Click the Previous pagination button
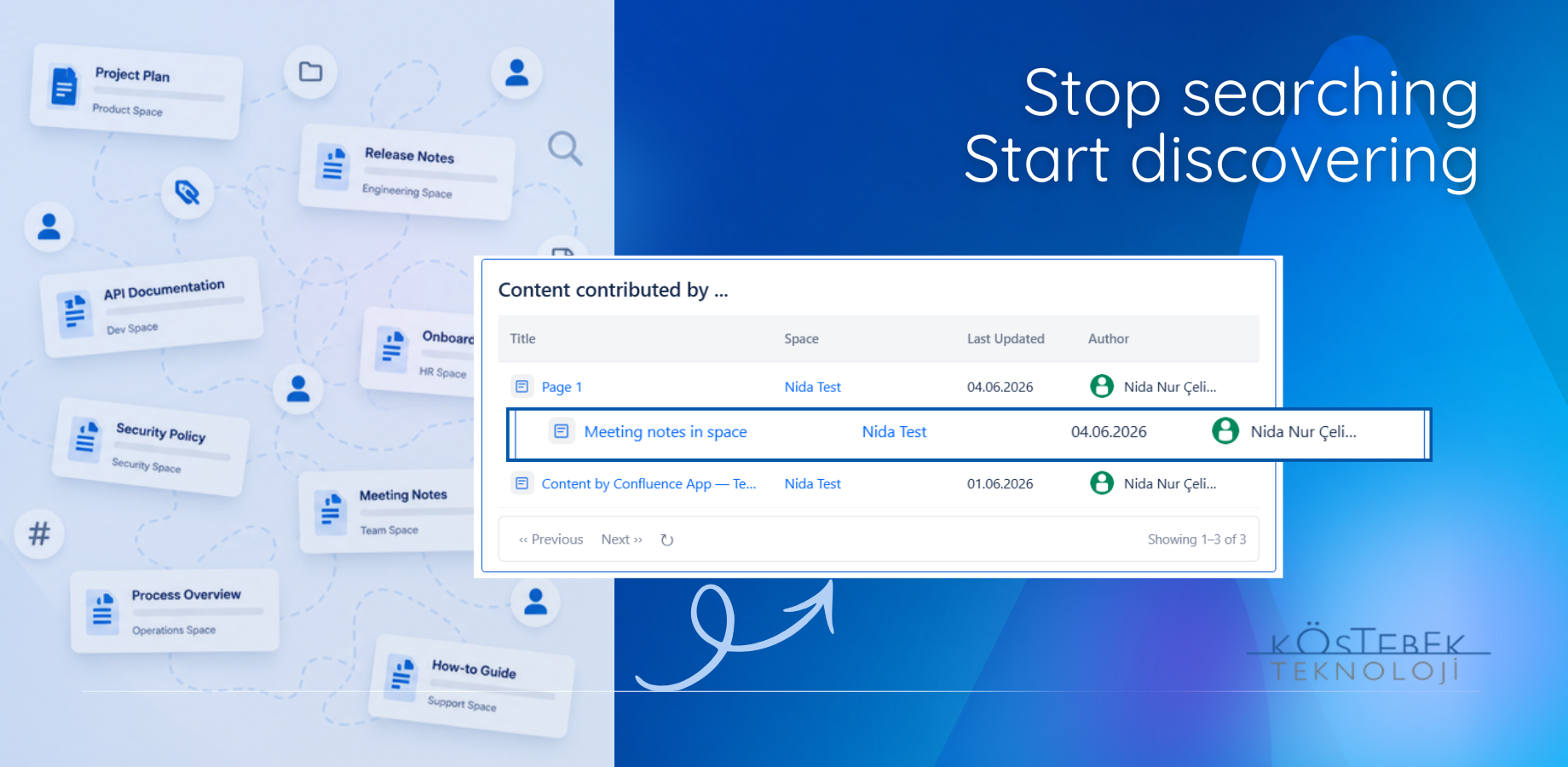 point(551,539)
